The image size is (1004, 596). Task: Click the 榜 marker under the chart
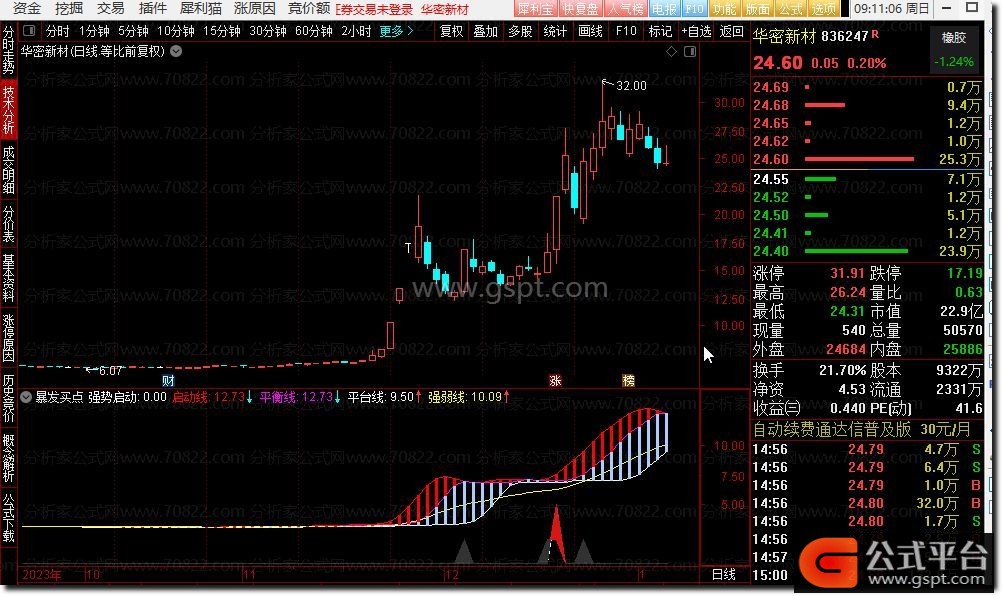629,381
